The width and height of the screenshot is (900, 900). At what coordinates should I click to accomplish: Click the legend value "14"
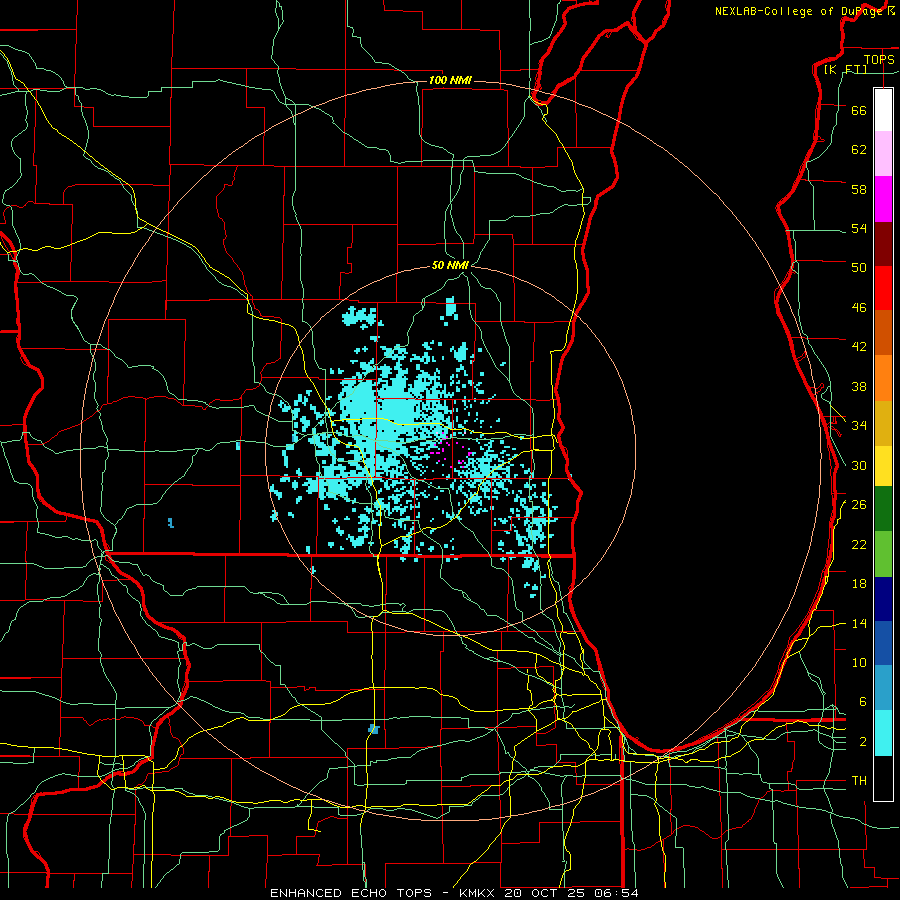coord(859,623)
